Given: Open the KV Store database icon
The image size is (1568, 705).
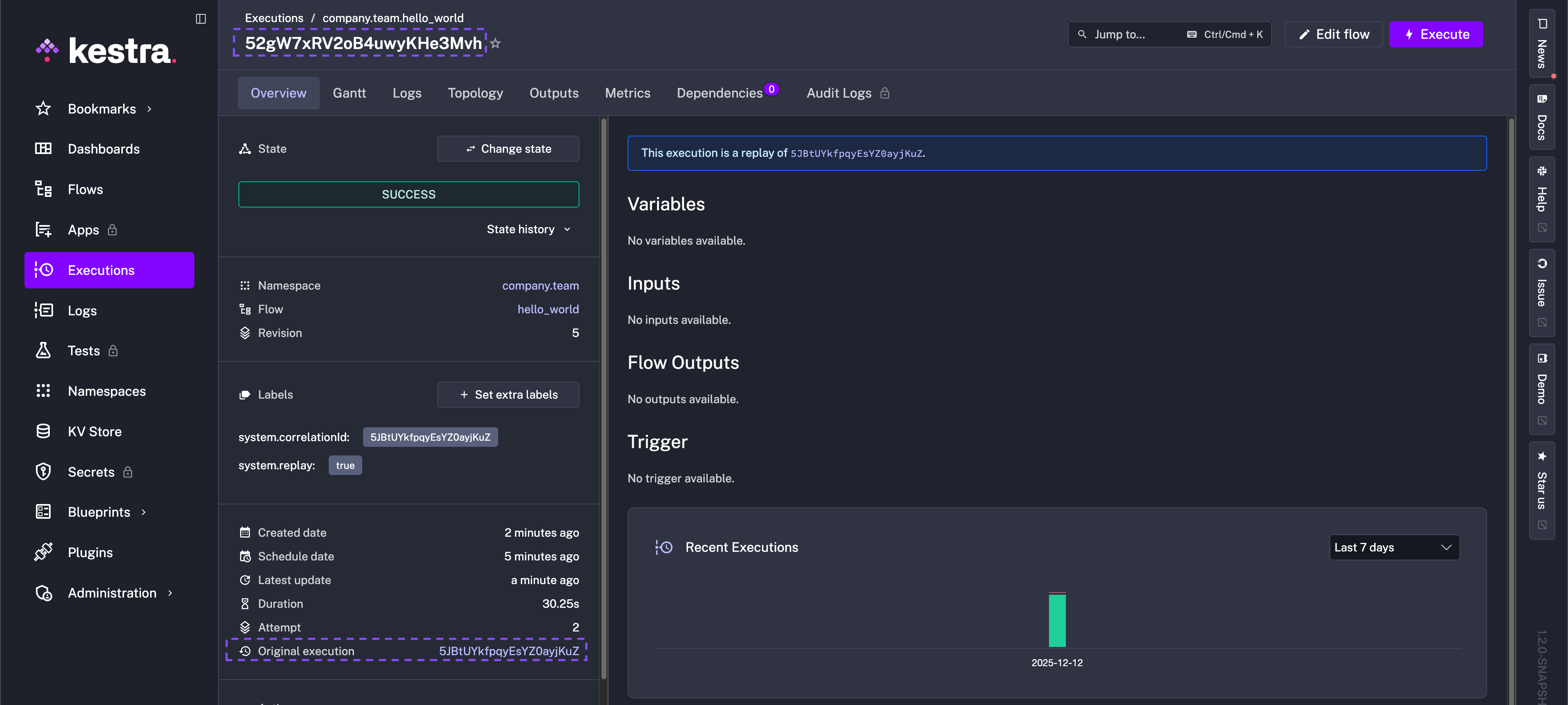Looking at the screenshot, I should point(43,431).
